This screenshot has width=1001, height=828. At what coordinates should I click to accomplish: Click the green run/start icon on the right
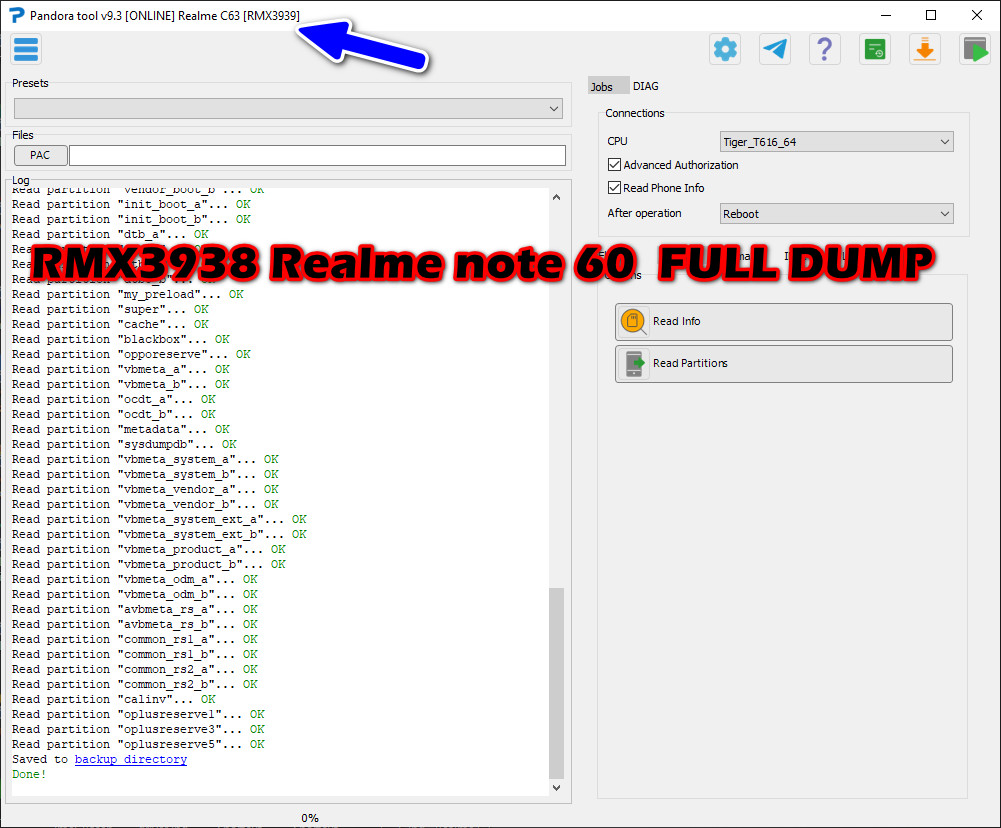pyautogui.click(x=974, y=48)
